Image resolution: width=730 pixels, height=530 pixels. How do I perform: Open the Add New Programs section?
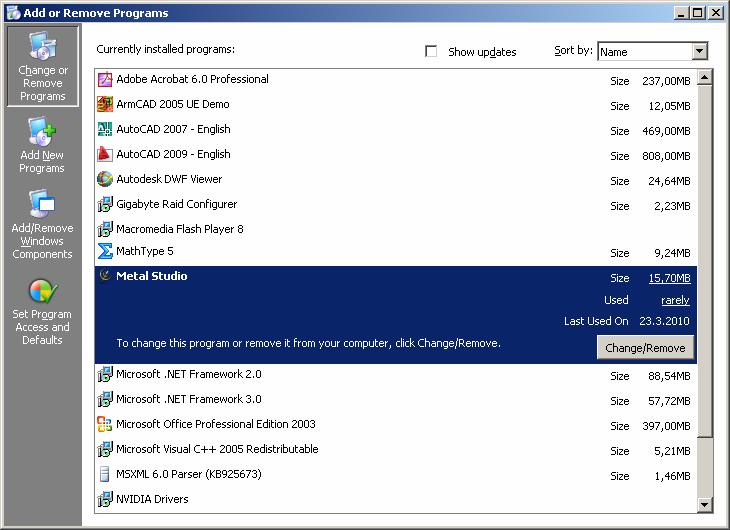coord(42,145)
